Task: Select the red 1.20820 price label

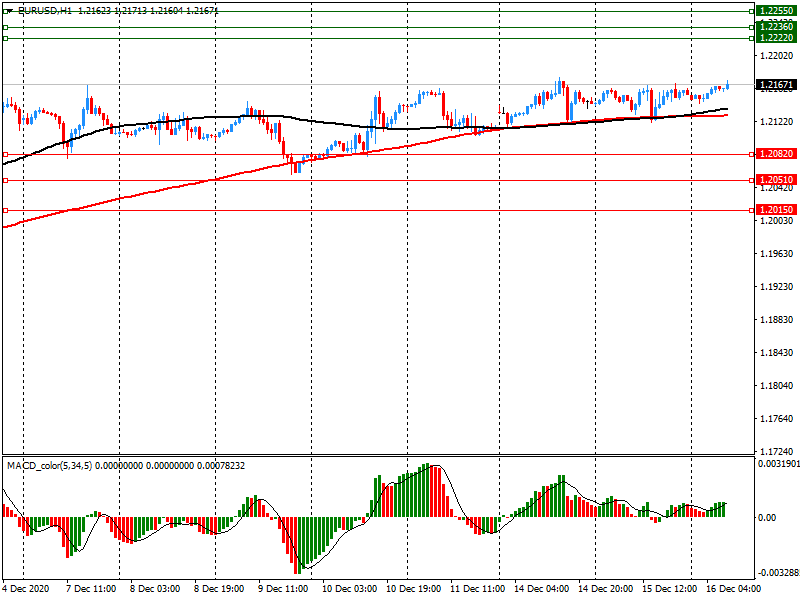Action: coord(775,155)
